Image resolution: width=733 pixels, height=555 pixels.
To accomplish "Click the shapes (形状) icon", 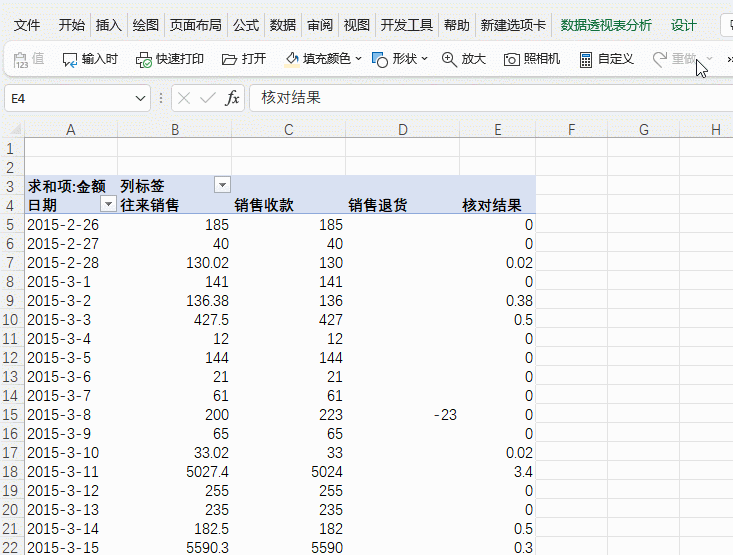I will [380, 59].
